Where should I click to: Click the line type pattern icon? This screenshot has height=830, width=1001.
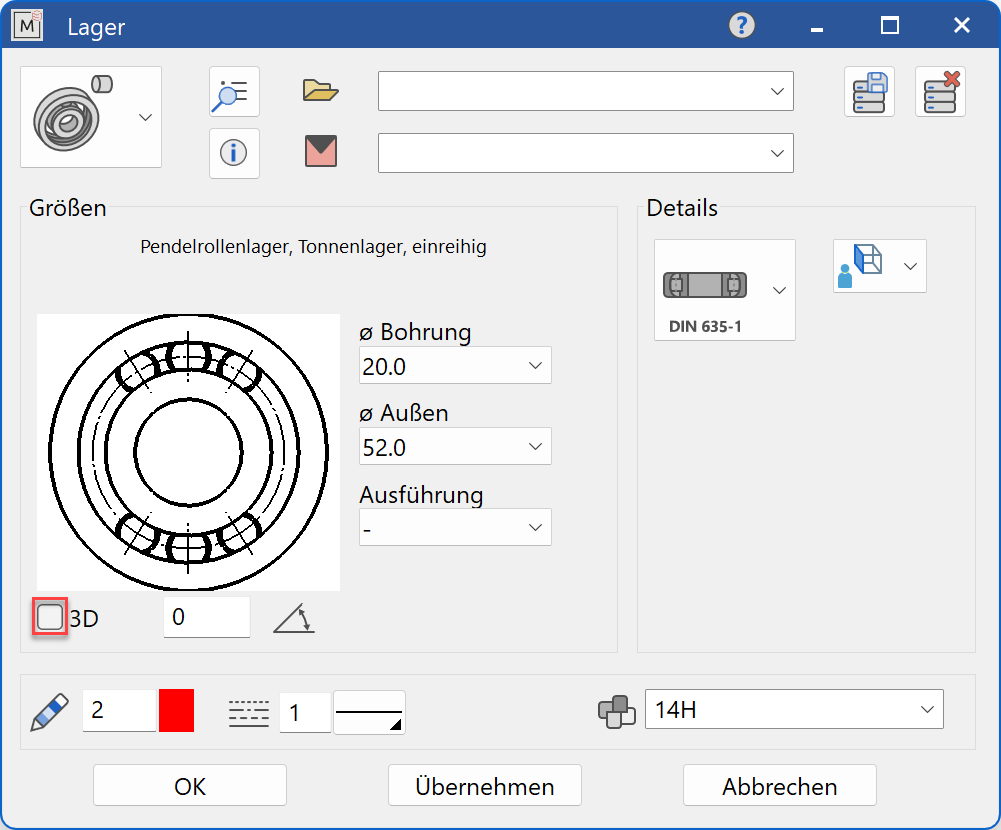(249, 713)
